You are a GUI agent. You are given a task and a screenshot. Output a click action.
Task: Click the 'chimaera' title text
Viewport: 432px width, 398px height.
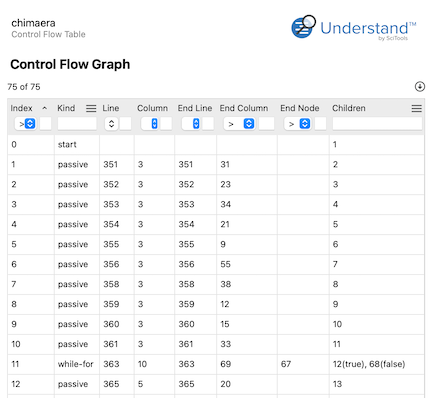coord(33,23)
